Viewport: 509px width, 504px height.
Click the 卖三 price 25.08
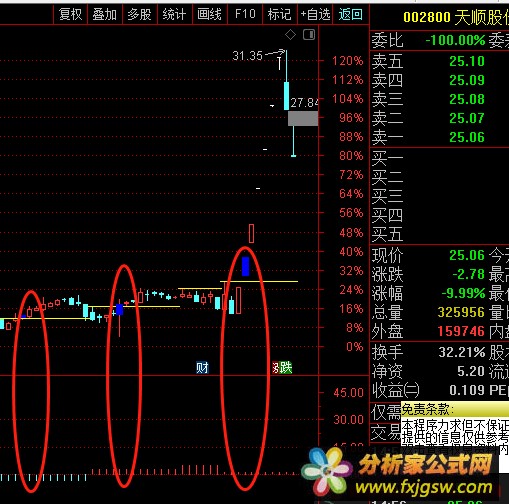point(467,99)
